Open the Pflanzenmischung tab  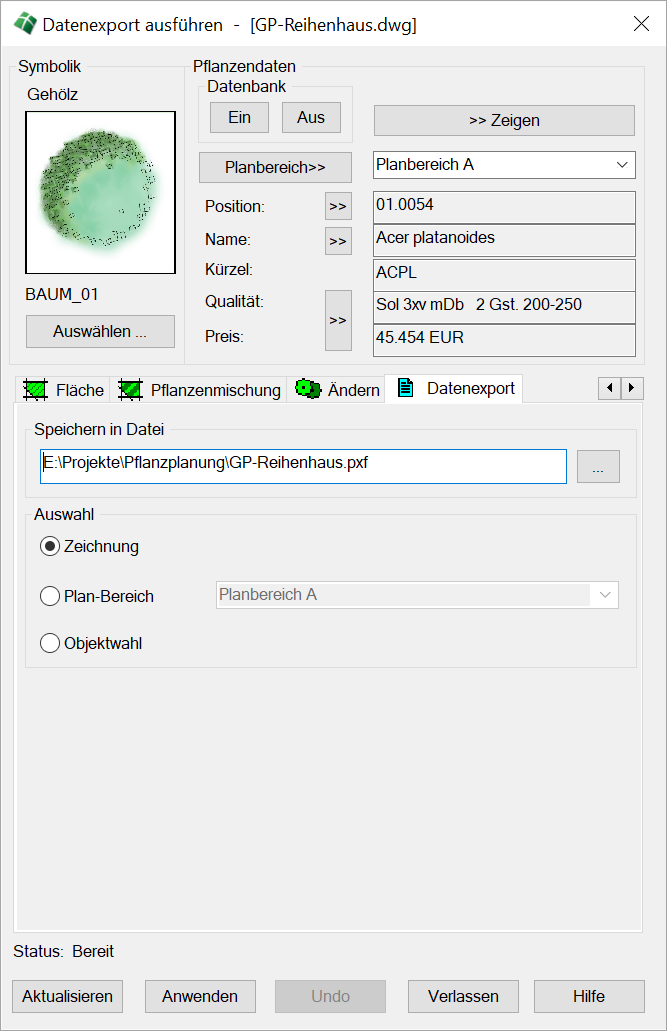200,390
